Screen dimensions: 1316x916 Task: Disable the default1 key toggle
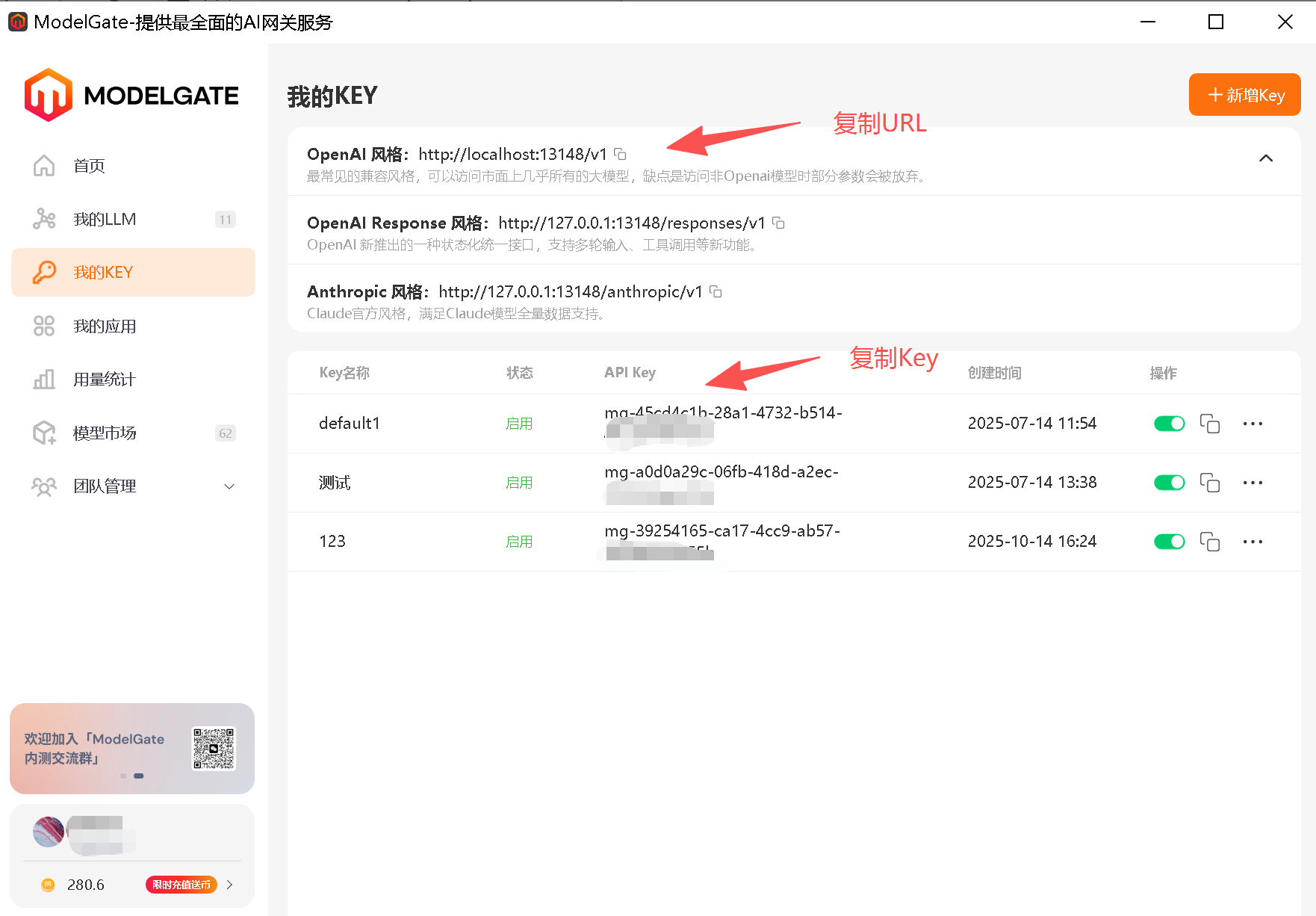click(1169, 424)
